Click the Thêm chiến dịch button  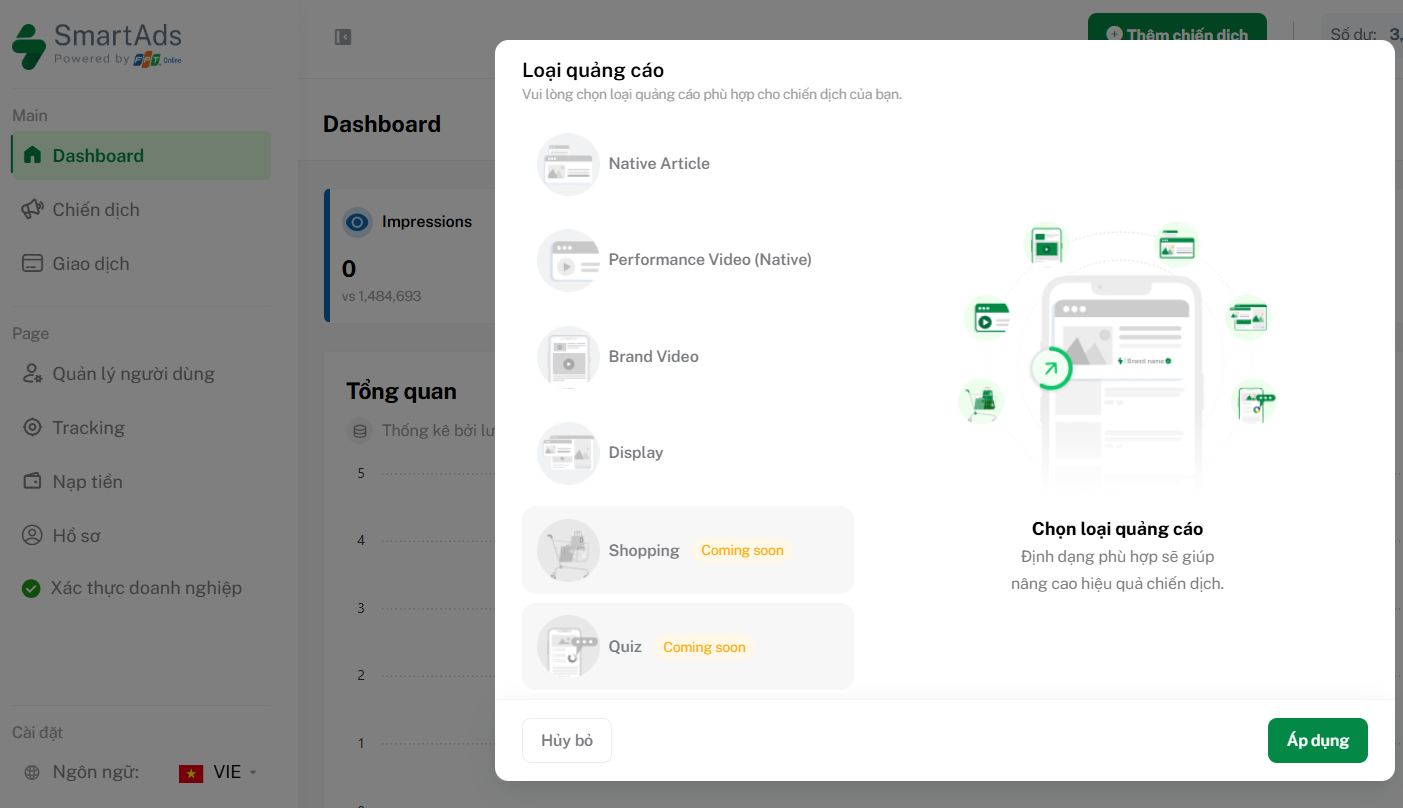(x=1177, y=35)
